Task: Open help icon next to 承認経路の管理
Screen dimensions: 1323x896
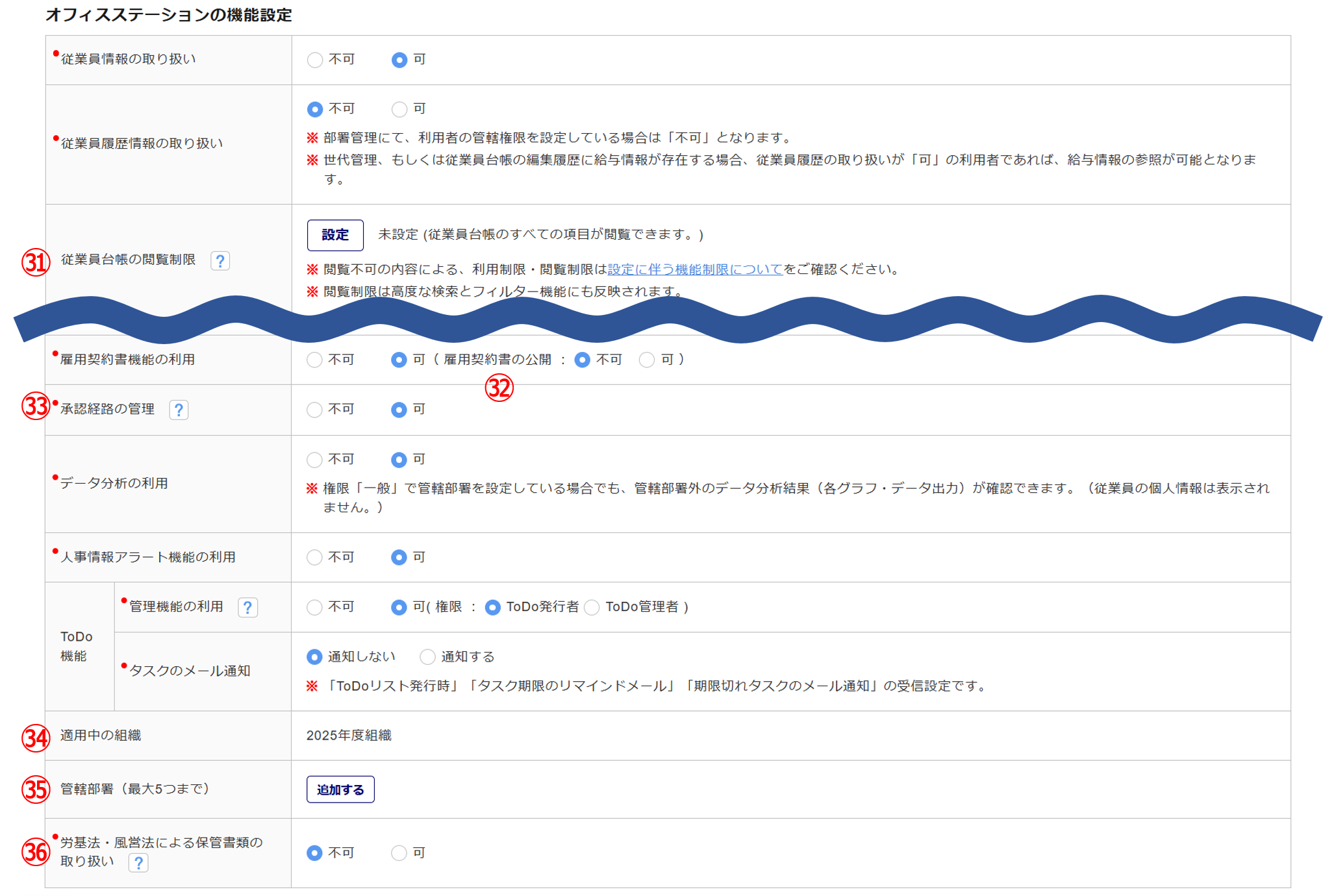Action: click(x=179, y=410)
